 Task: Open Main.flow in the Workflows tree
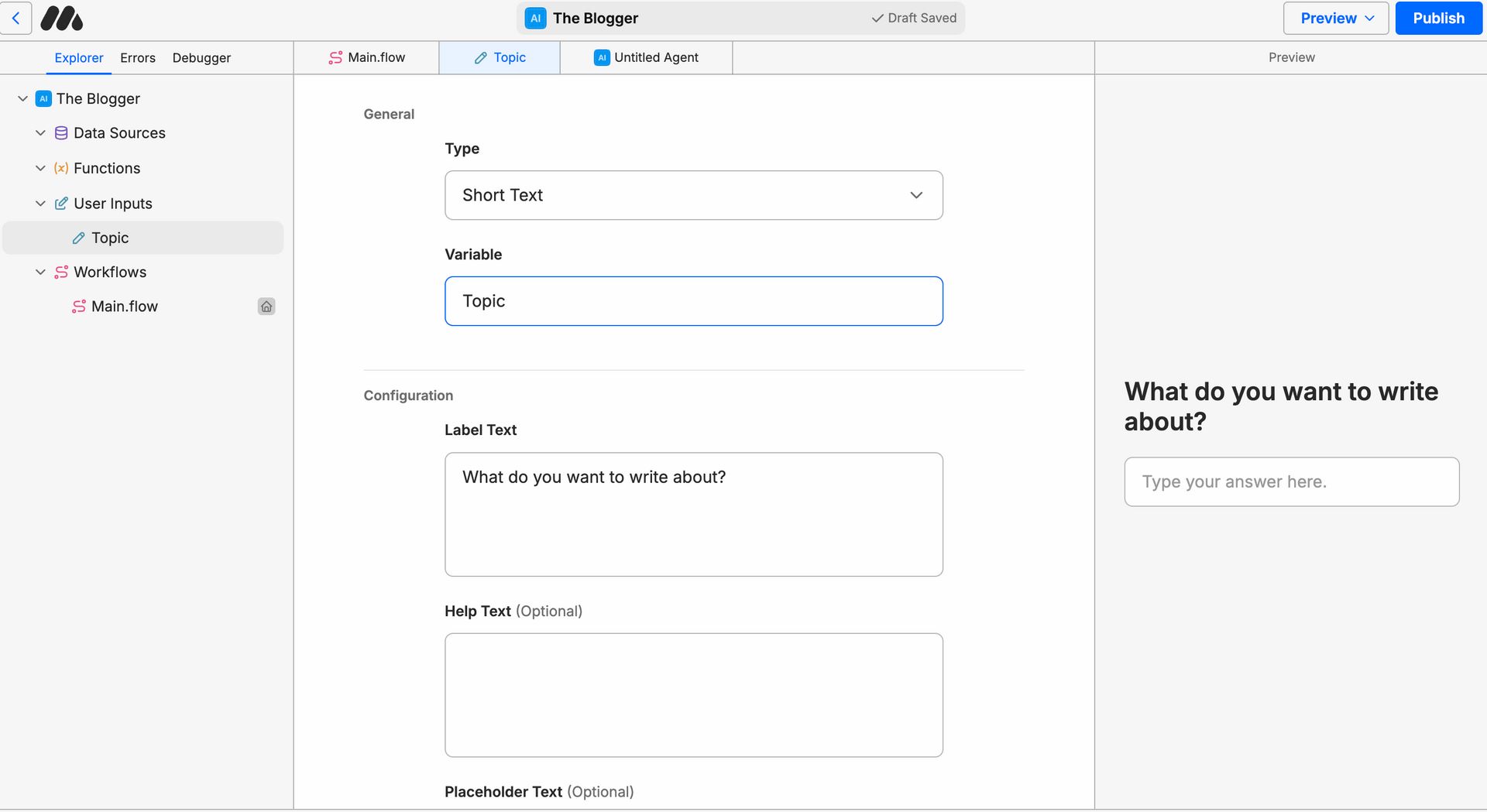point(143,307)
